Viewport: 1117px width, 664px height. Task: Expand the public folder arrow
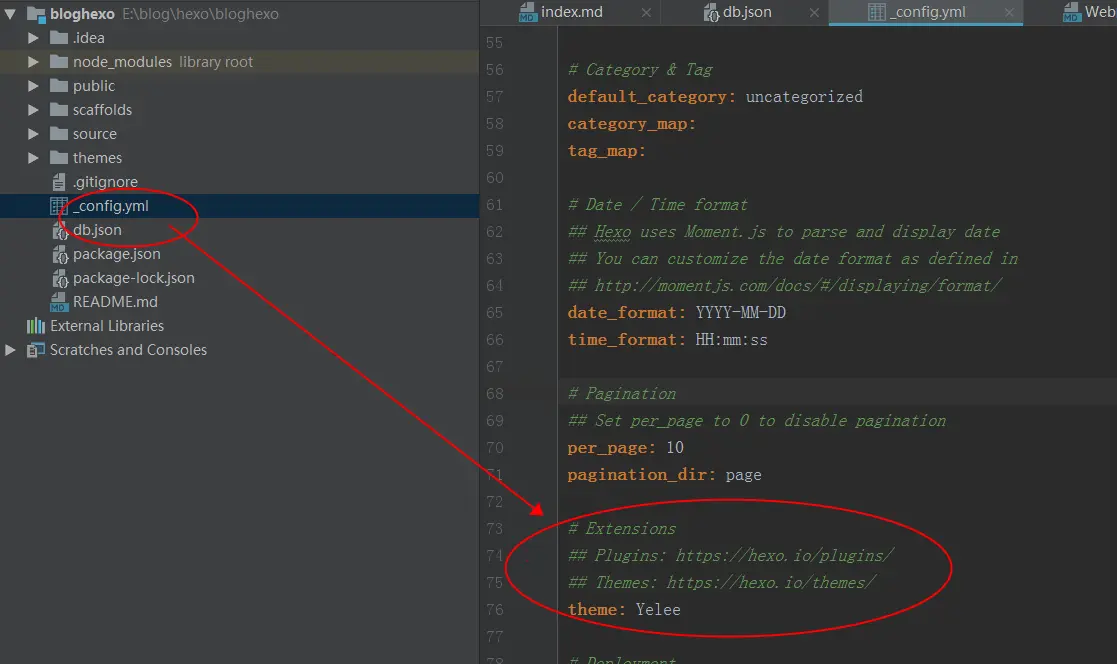33,86
